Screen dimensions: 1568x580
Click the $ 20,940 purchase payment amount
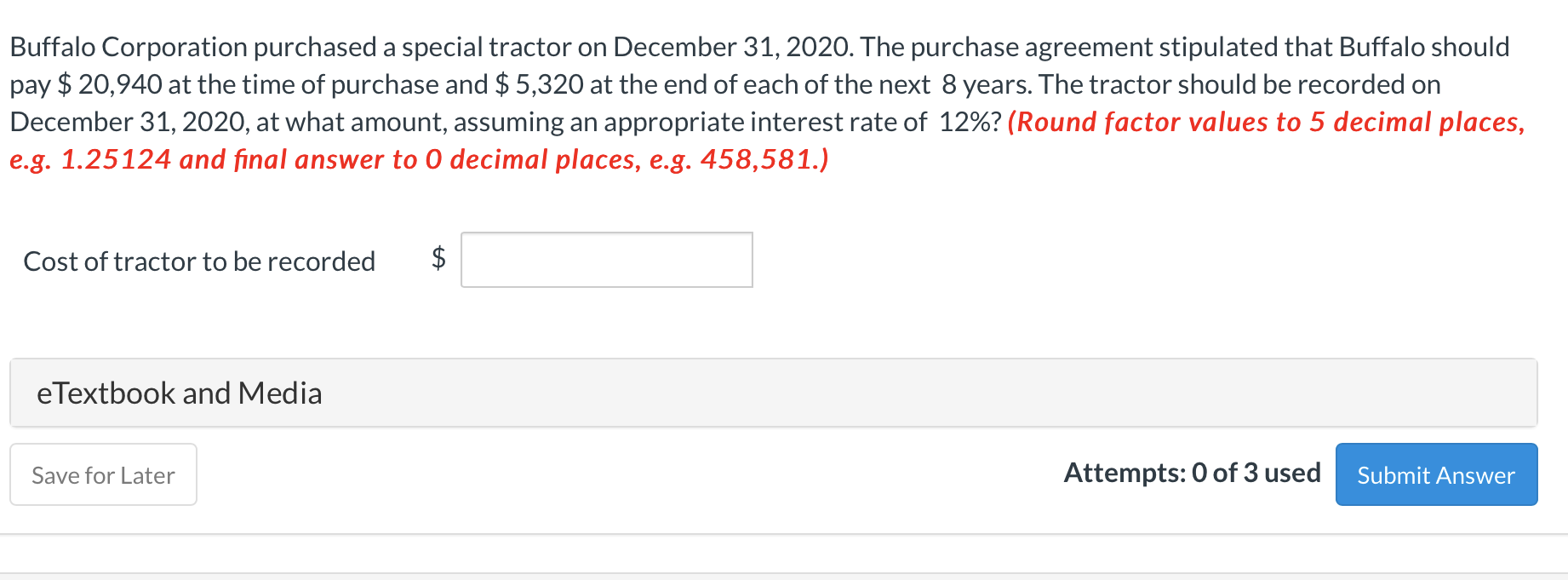tap(109, 84)
